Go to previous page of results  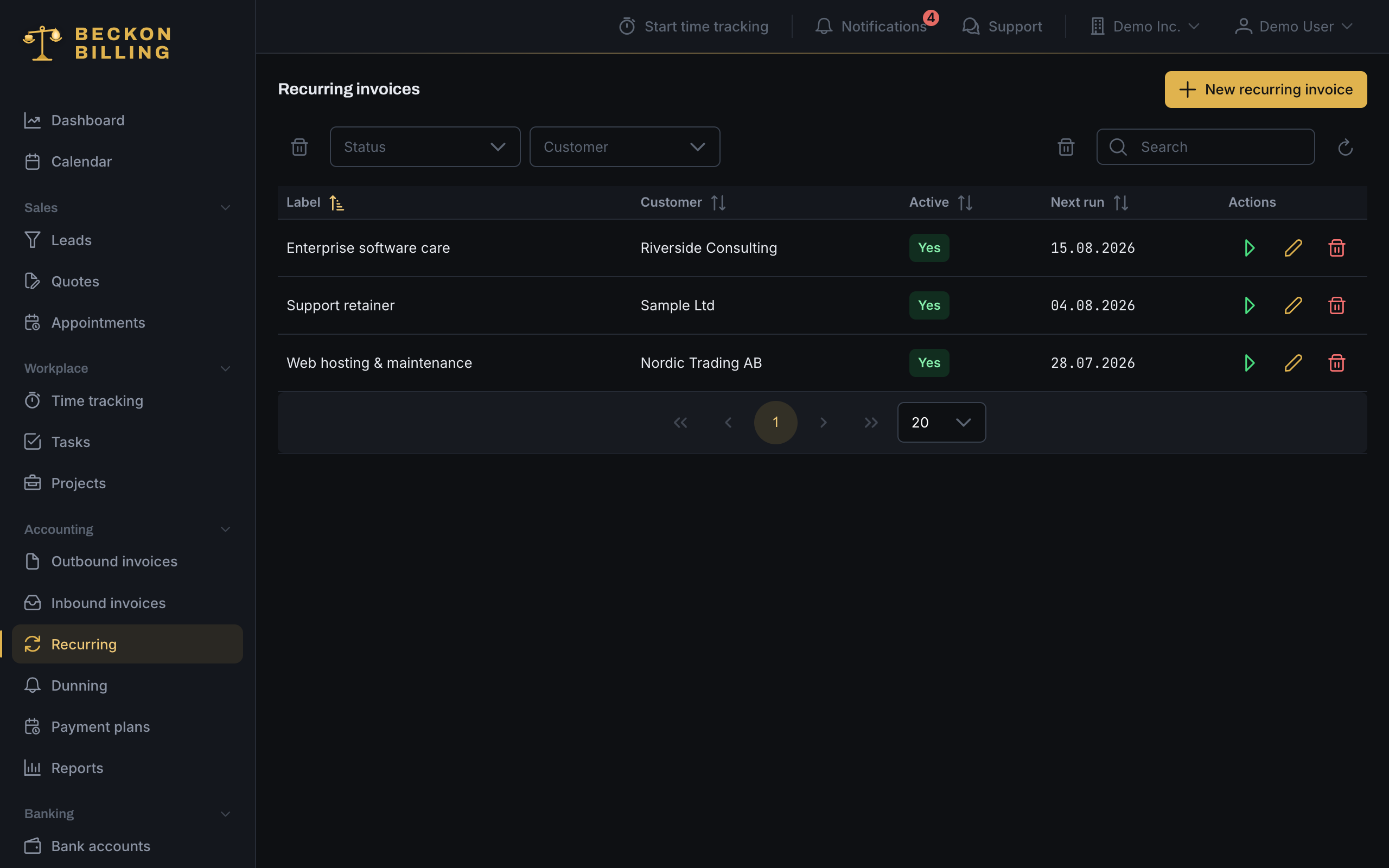pos(728,423)
